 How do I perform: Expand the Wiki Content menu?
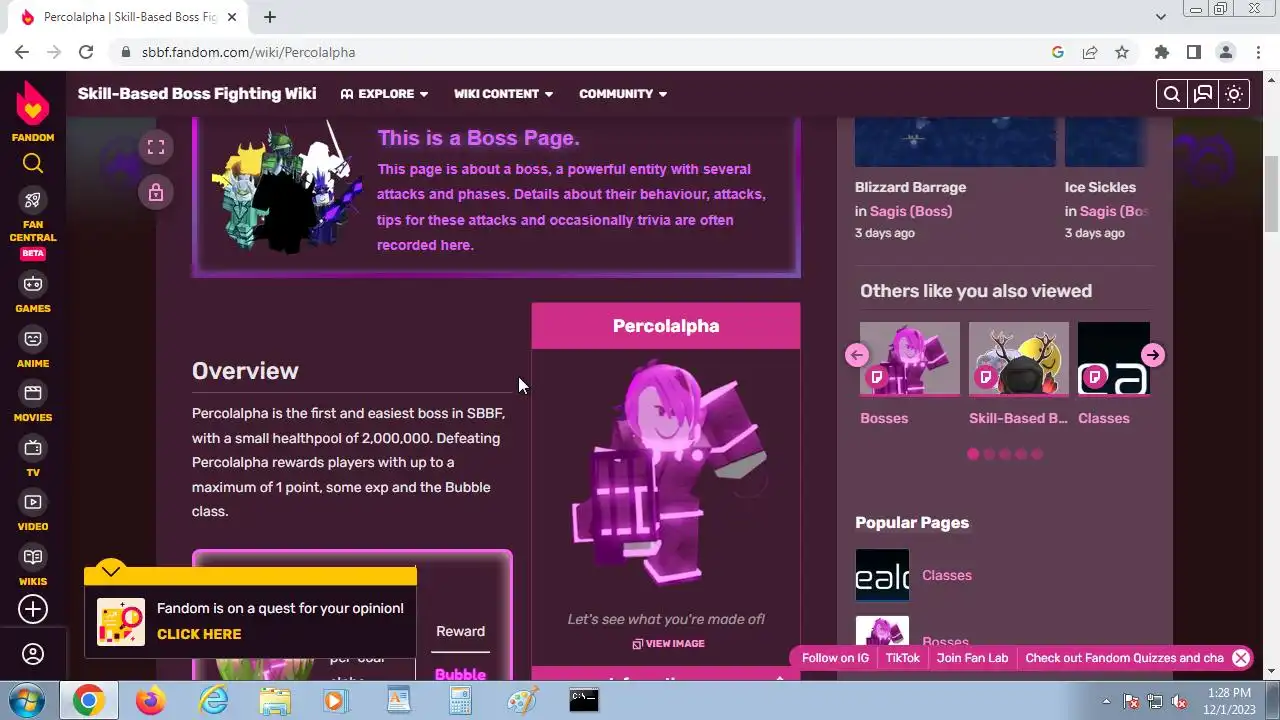point(503,94)
